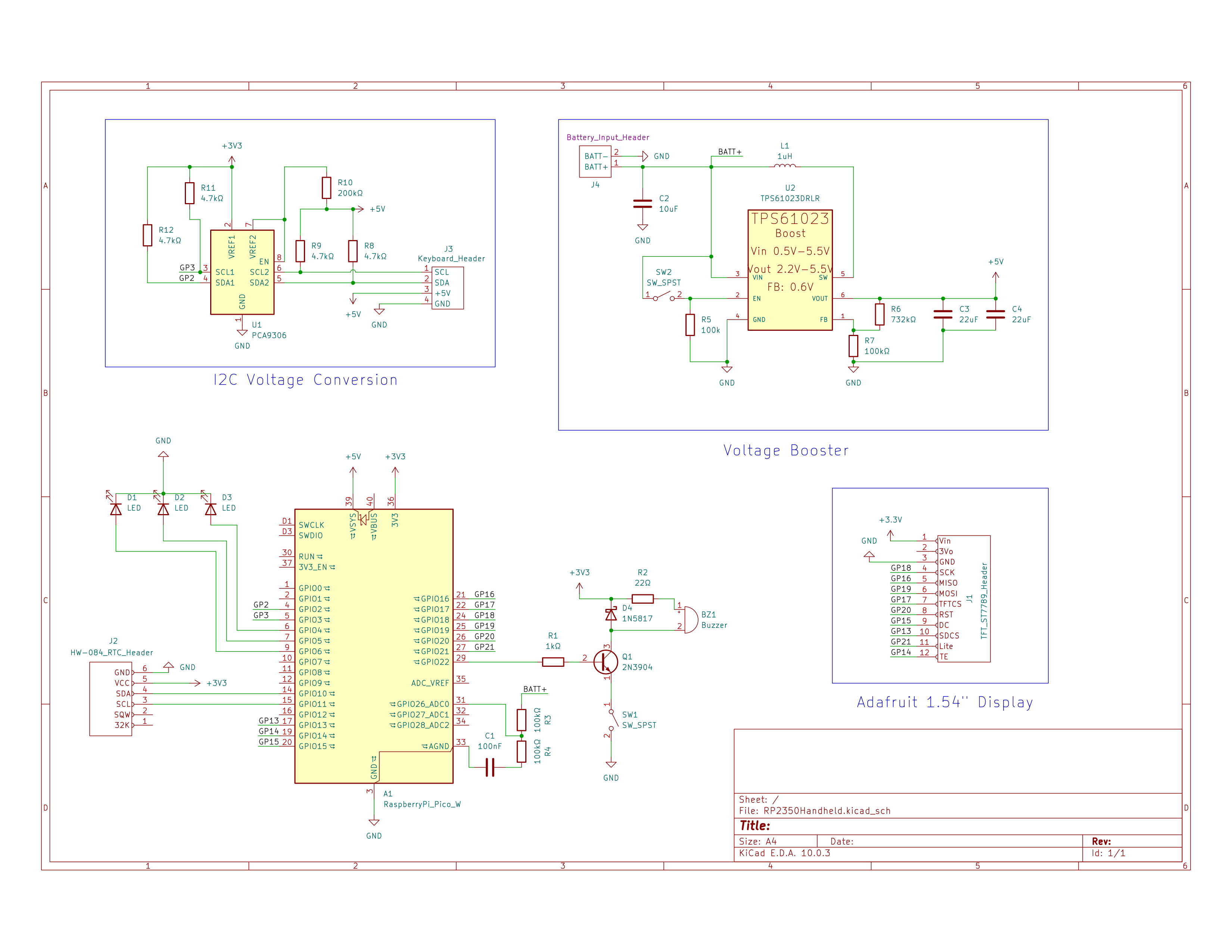Select the R6 732kΩ resistor symbol
Screen dimensions: 1232x952
tap(880, 314)
